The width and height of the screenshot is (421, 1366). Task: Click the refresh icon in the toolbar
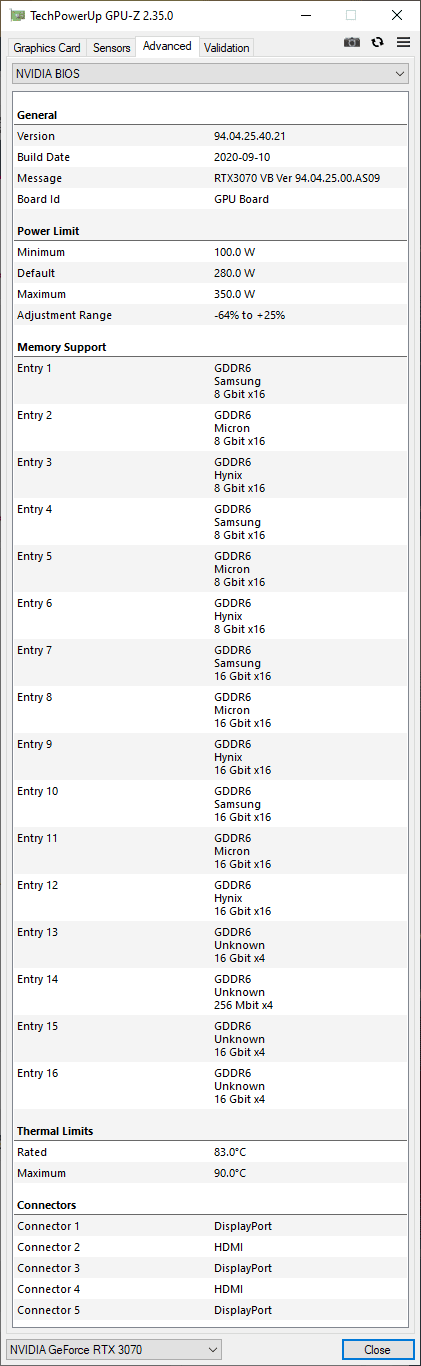377,42
